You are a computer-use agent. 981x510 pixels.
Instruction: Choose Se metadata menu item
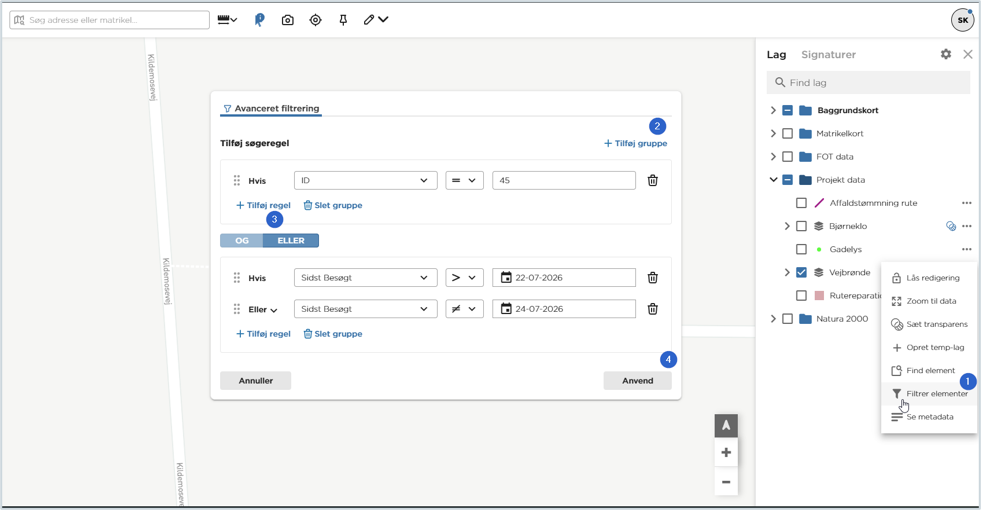pyautogui.click(x=928, y=417)
